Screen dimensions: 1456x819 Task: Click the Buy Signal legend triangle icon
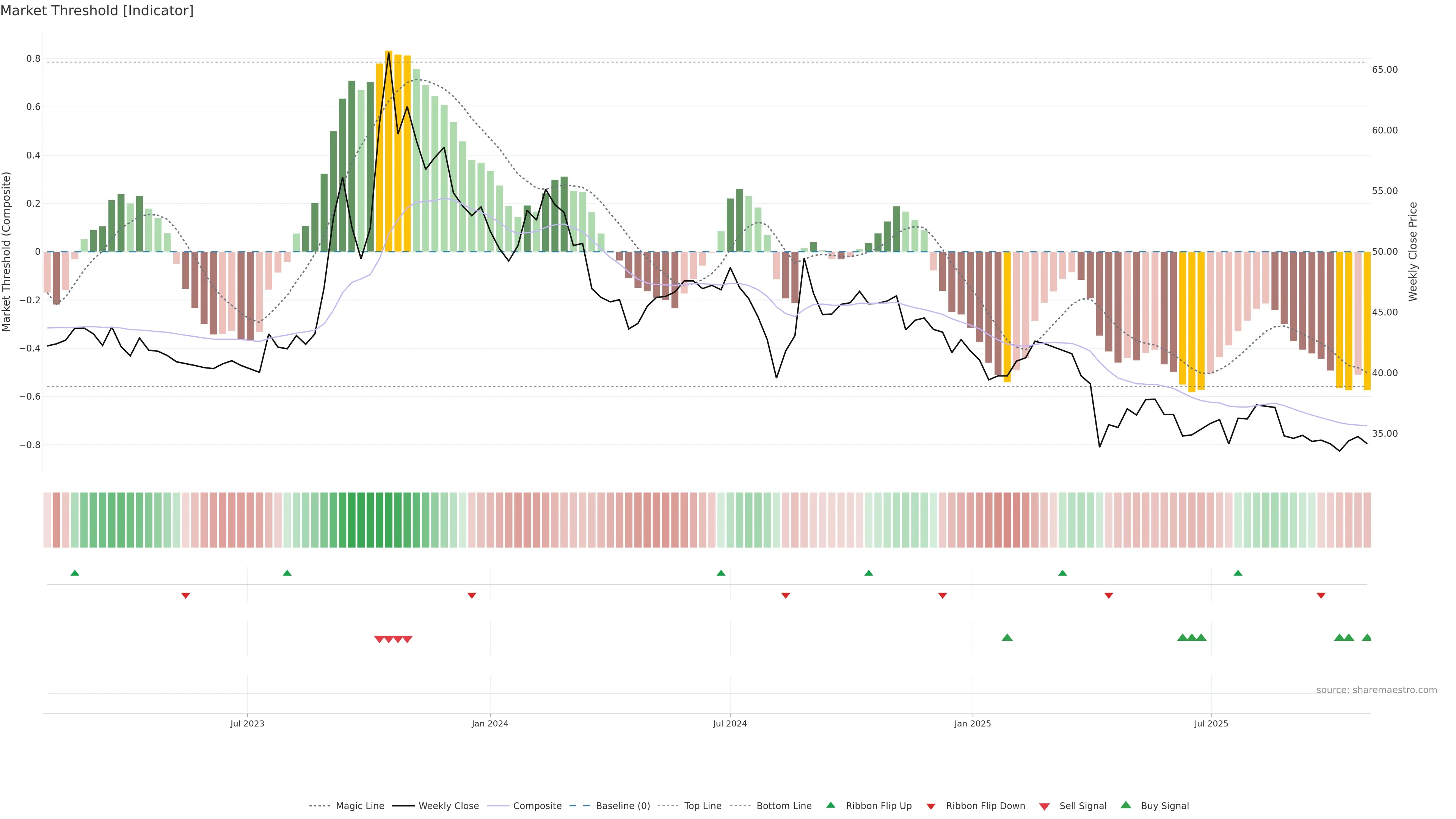[1126, 805]
